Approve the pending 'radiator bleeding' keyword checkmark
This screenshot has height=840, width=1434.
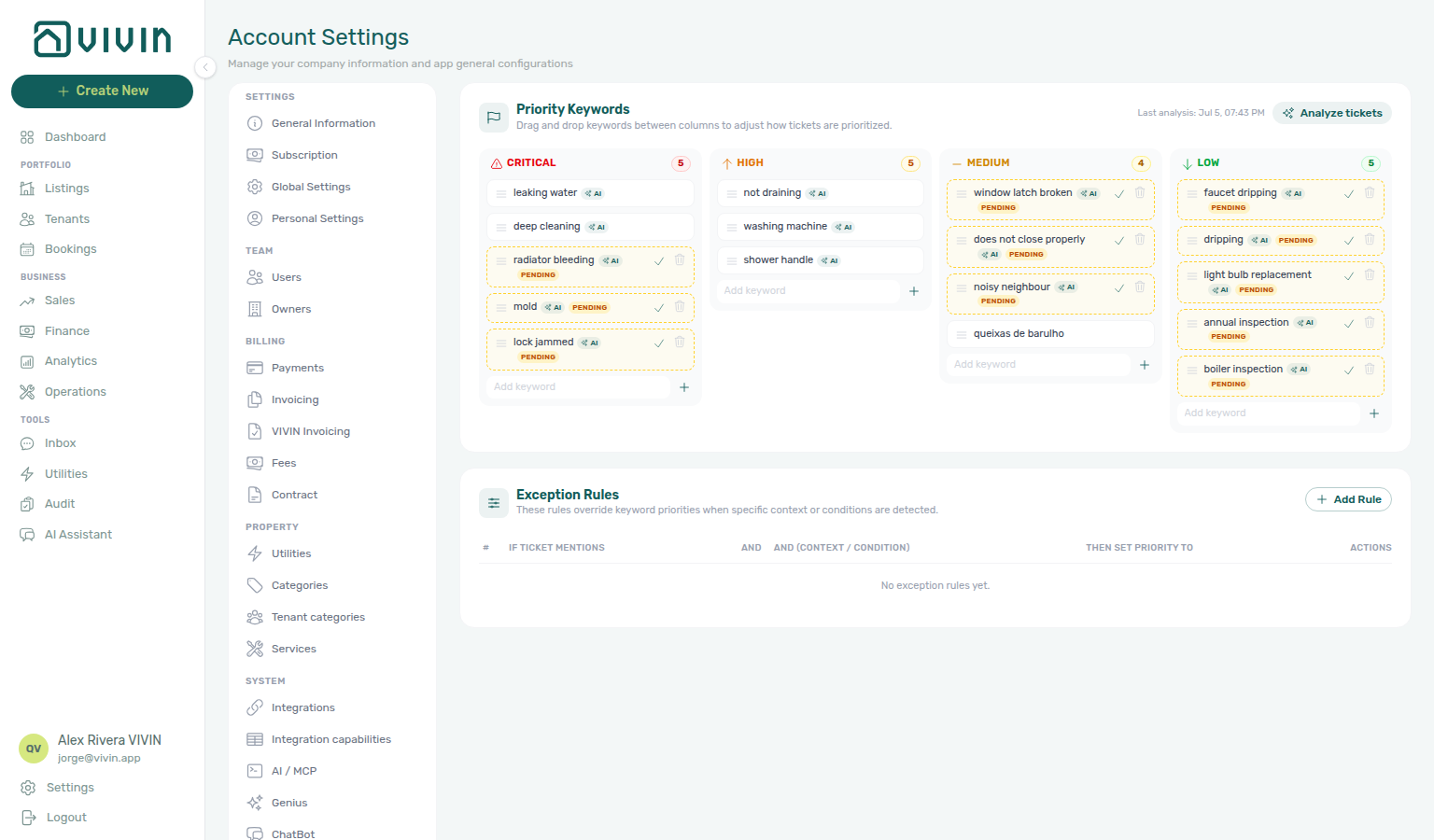point(659,261)
